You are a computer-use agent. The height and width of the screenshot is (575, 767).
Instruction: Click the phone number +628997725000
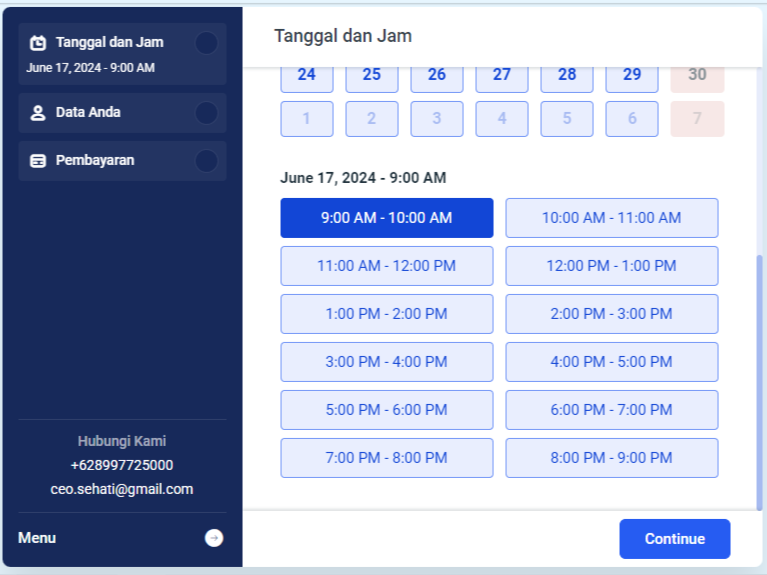122,465
